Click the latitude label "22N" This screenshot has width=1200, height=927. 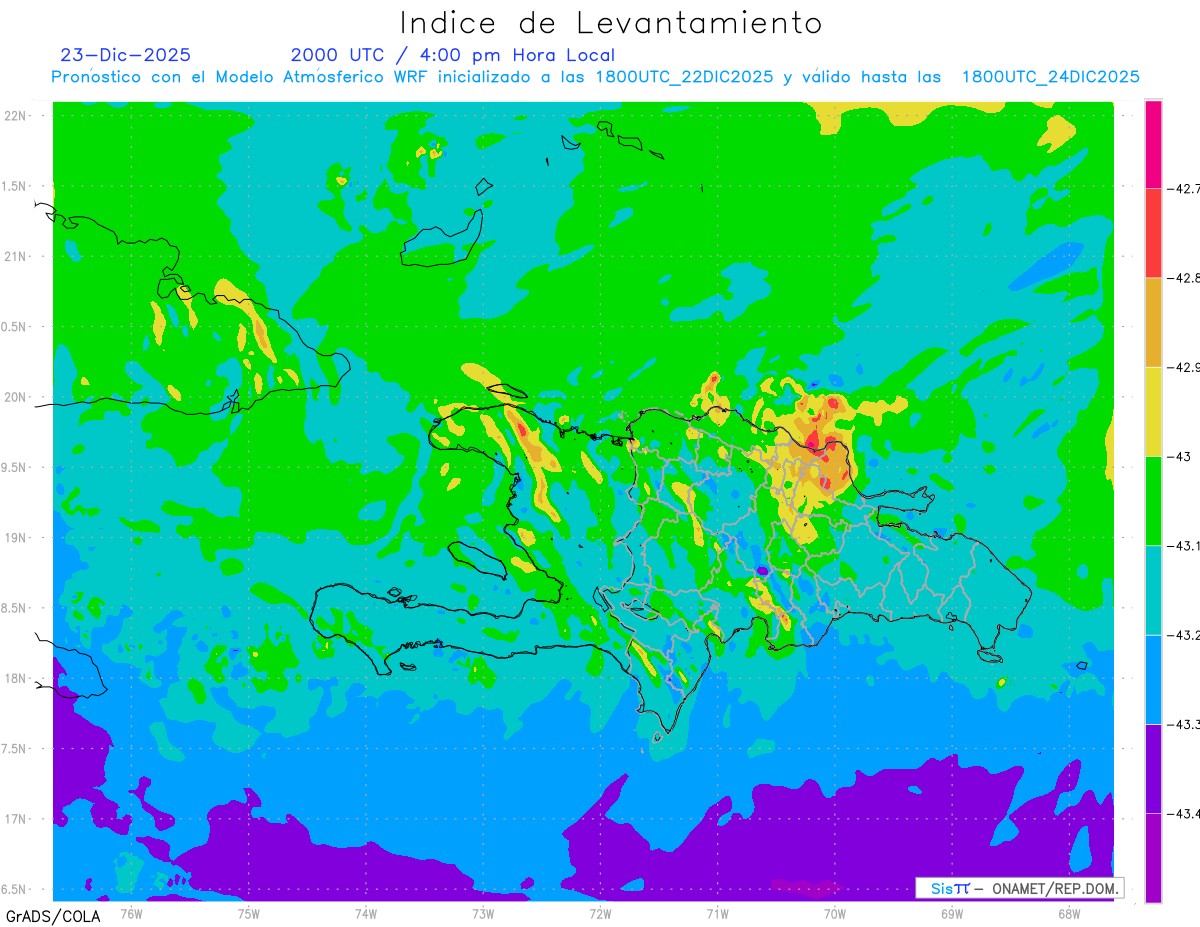(16, 116)
